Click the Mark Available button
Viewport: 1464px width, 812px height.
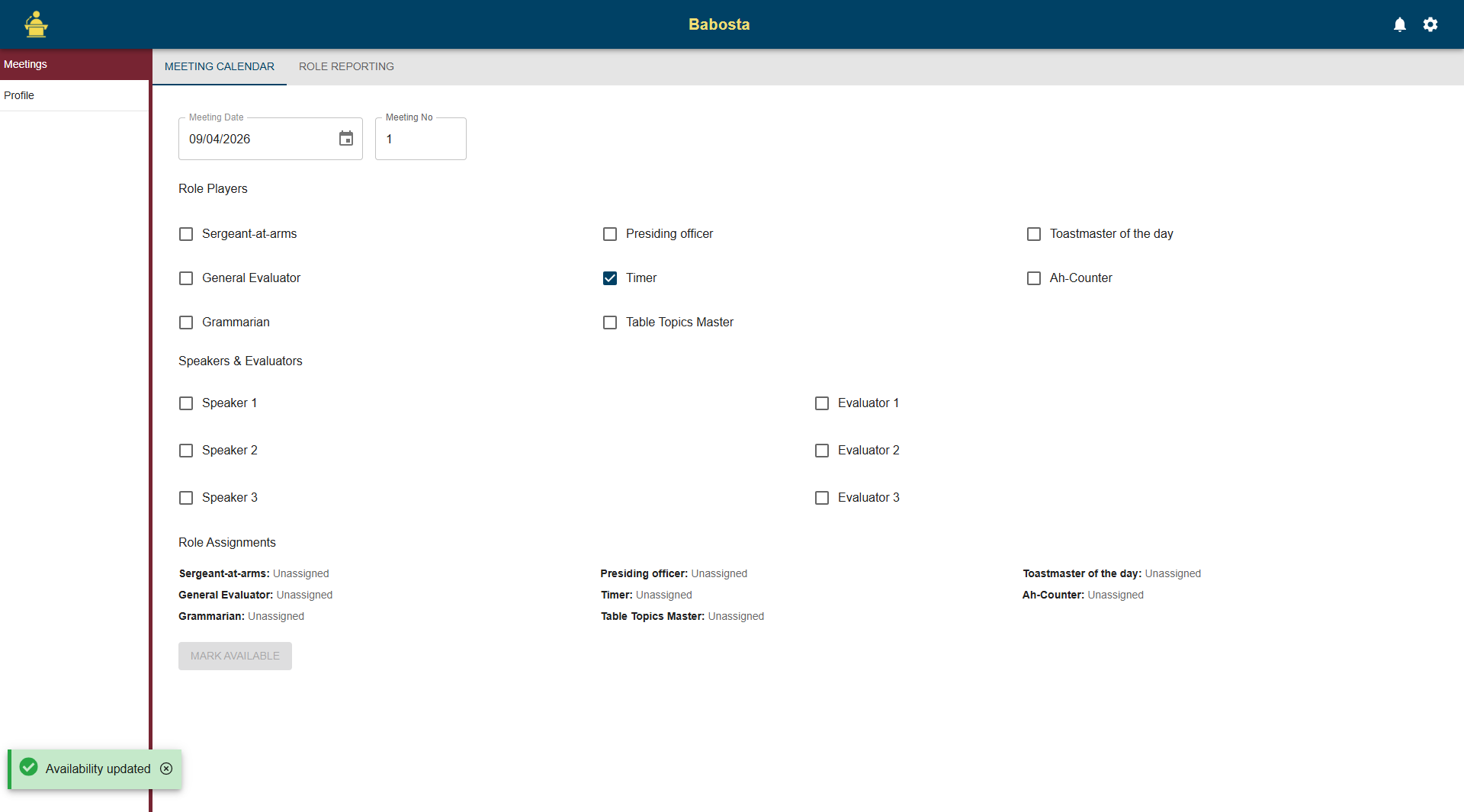point(235,656)
